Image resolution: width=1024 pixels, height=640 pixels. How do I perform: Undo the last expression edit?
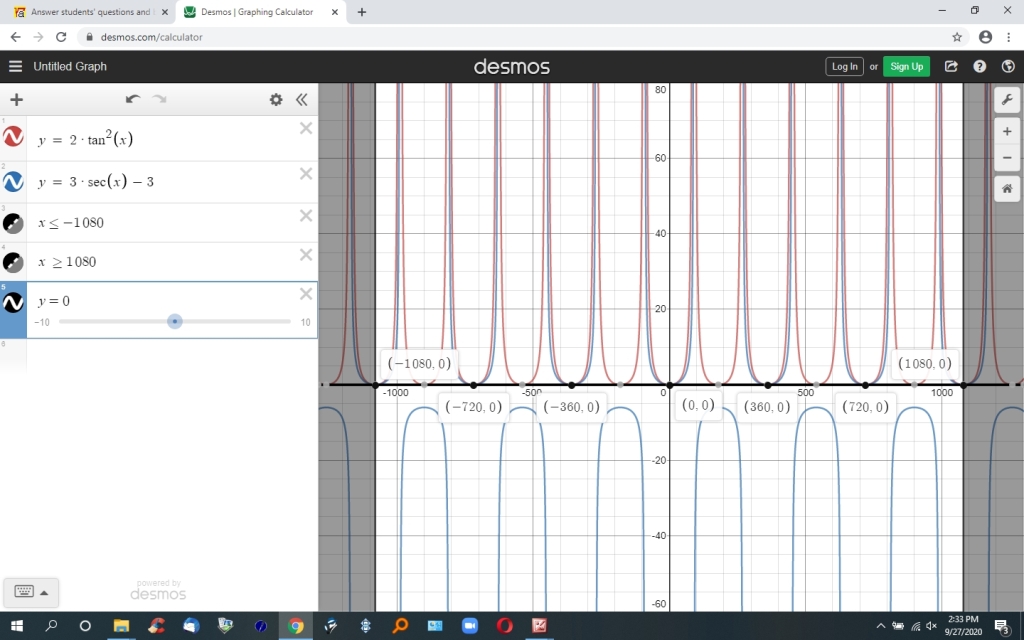pyautogui.click(x=133, y=99)
